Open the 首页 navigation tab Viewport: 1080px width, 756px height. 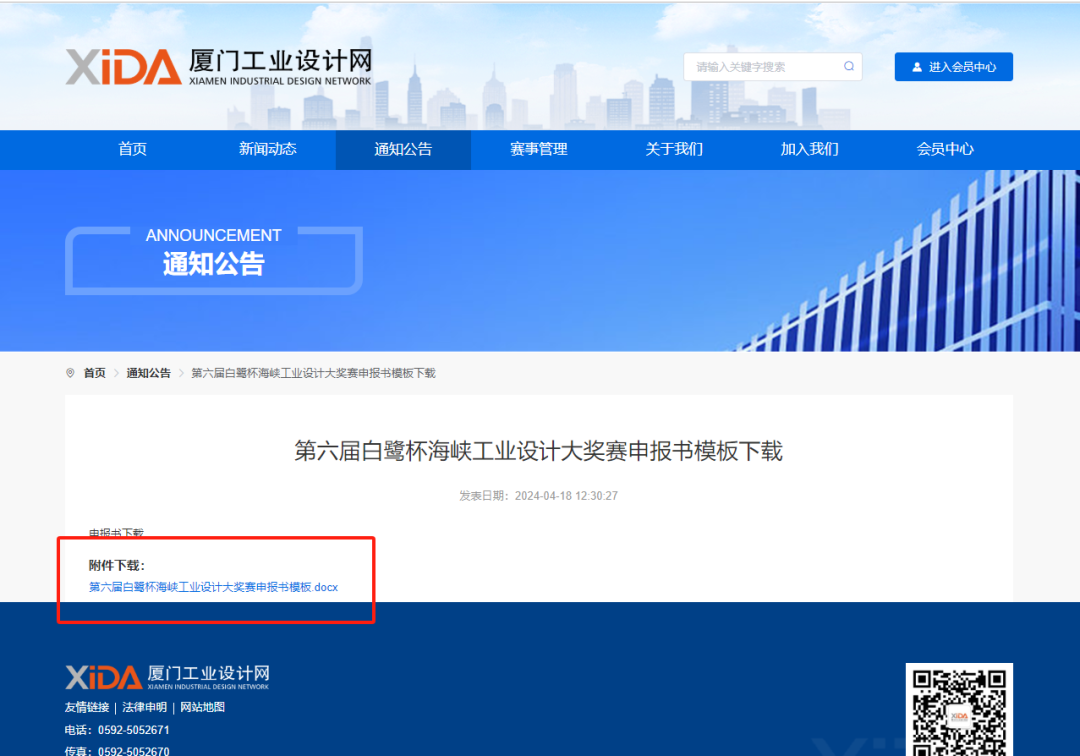point(132,149)
